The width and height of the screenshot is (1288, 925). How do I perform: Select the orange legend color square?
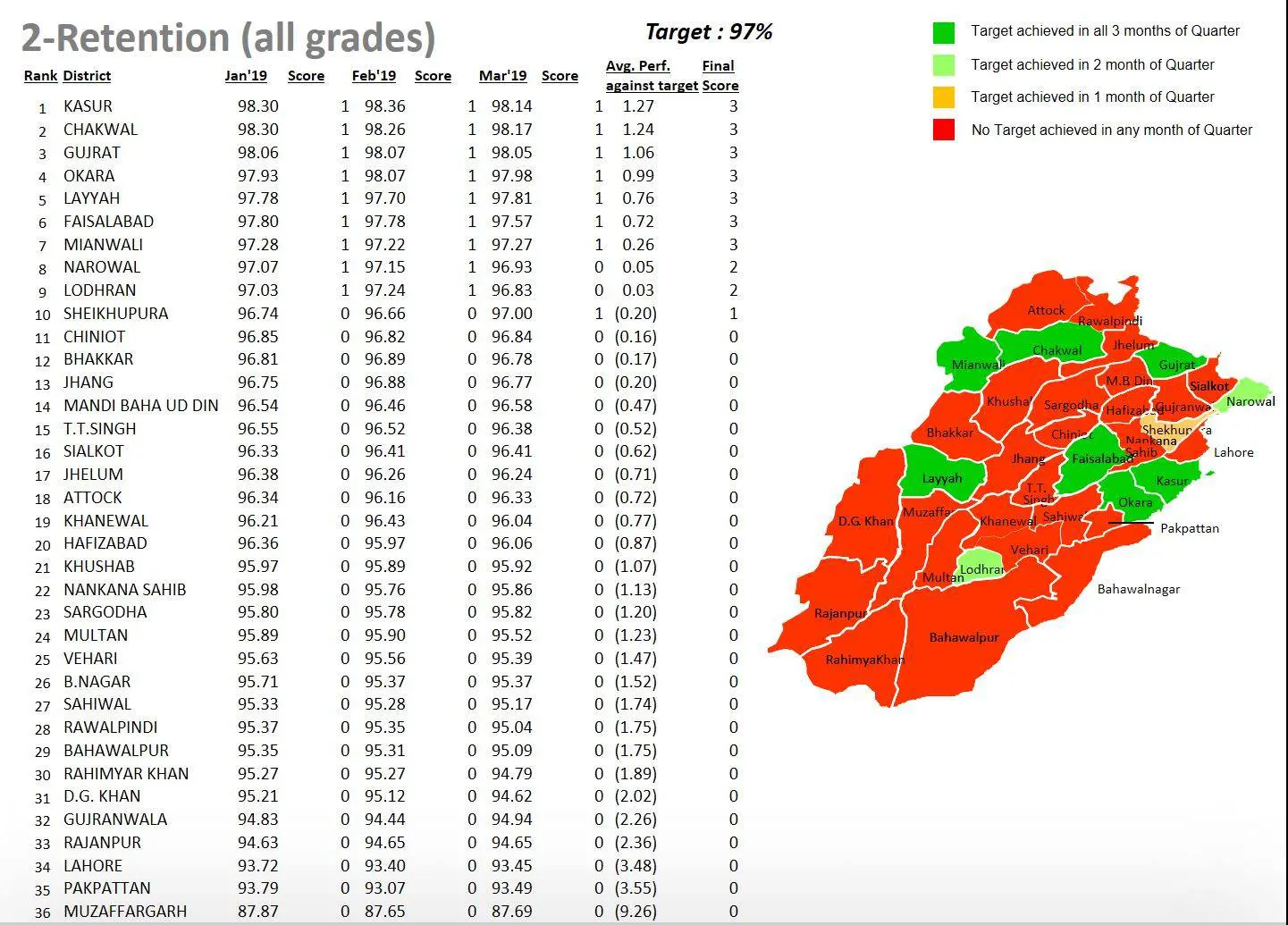pyautogui.click(x=943, y=97)
